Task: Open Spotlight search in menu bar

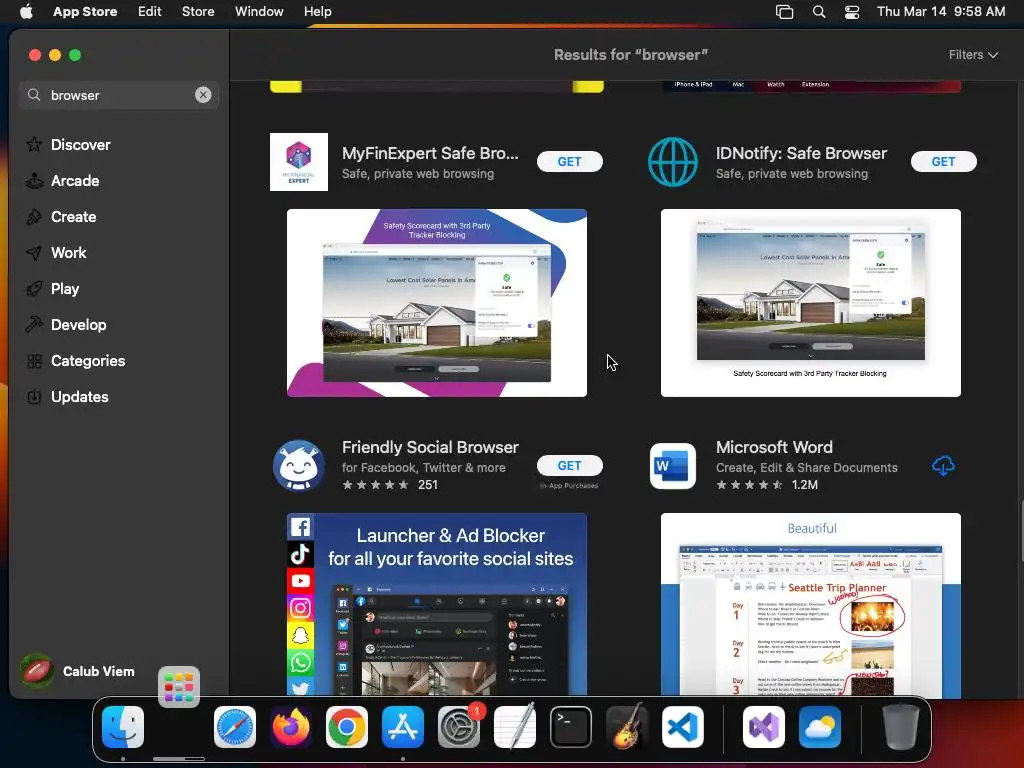Action: coord(818,12)
